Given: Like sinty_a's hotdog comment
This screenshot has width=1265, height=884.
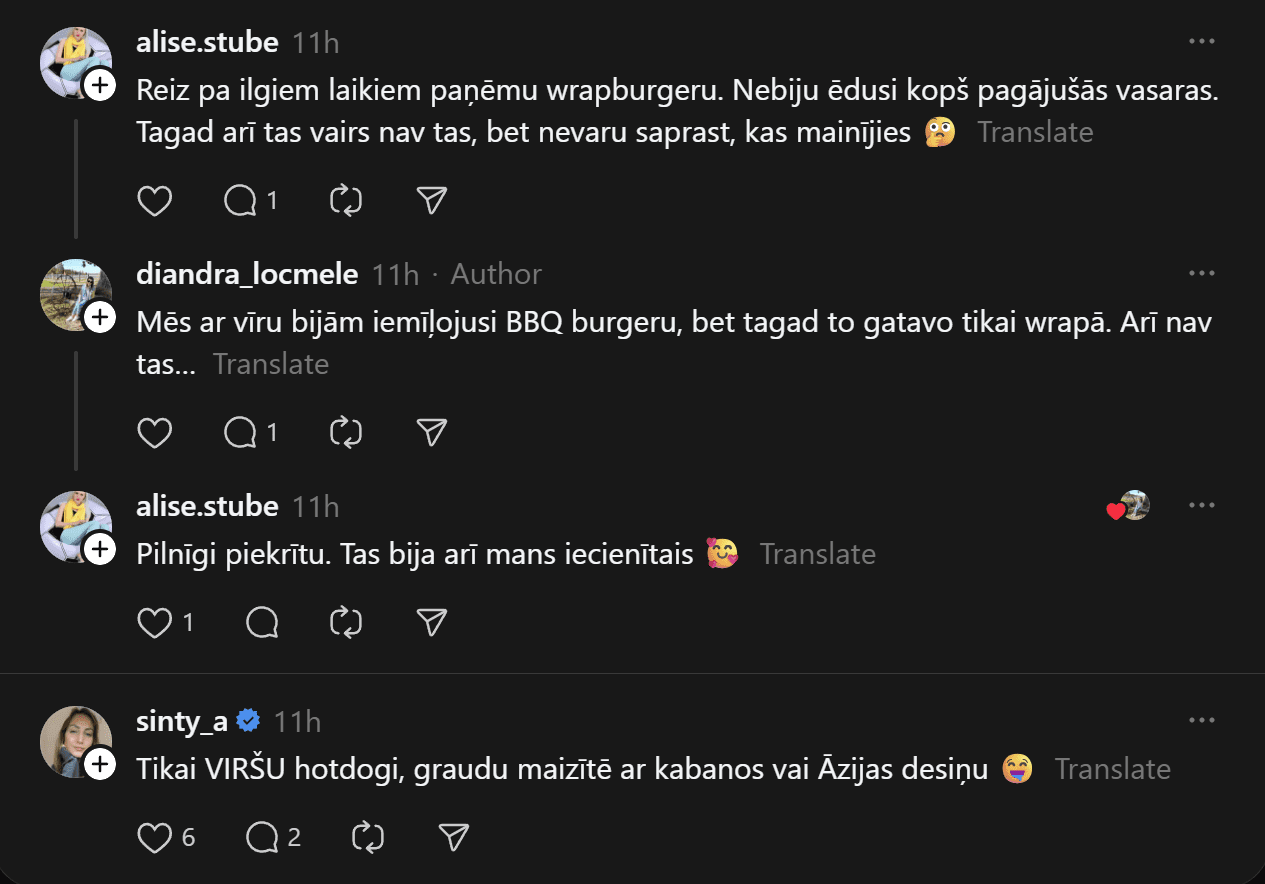Looking at the screenshot, I should coord(154,837).
